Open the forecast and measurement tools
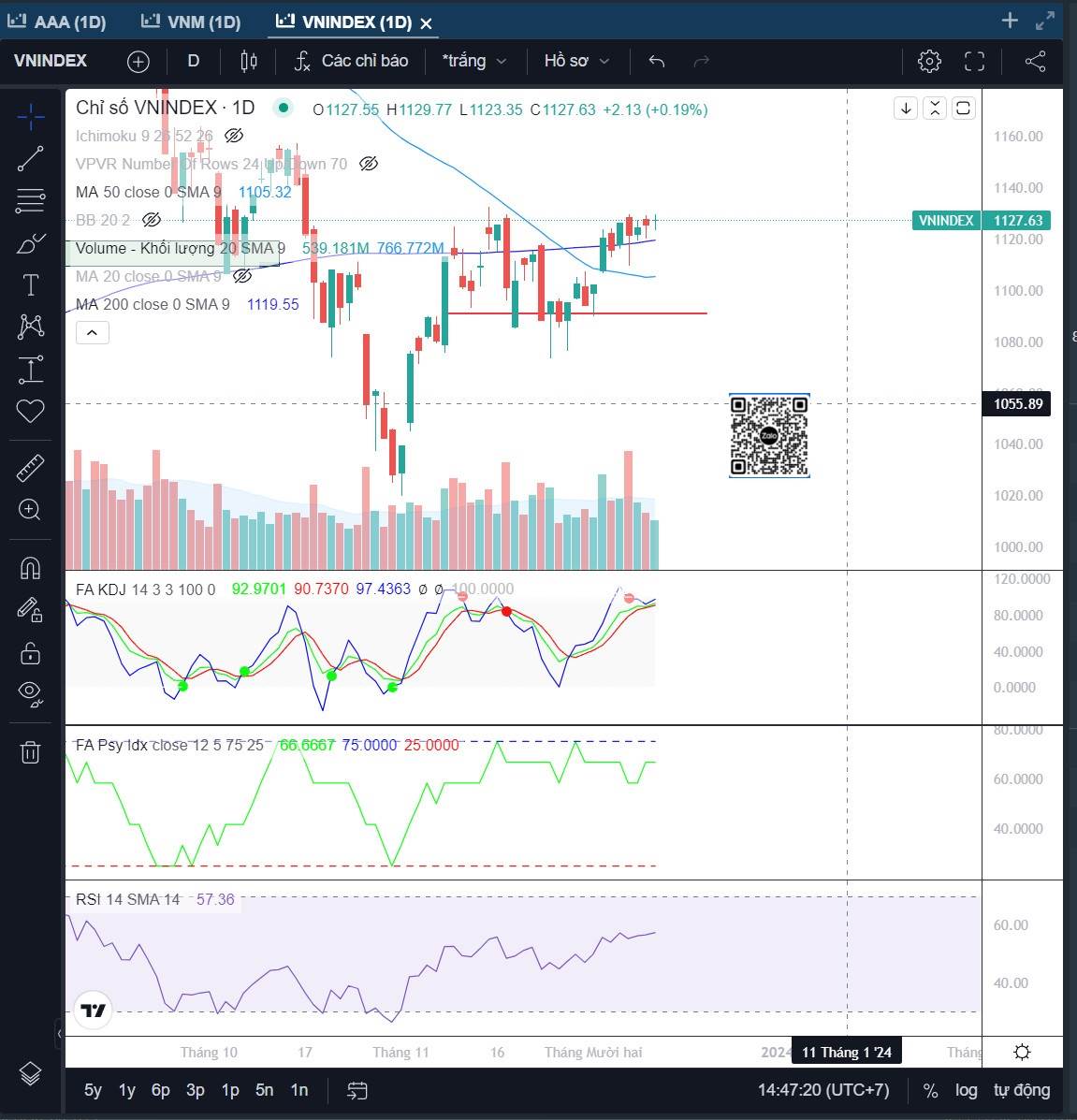Image resolution: width=1077 pixels, height=1120 pixels. pyautogui.click(x=30, y=370)
